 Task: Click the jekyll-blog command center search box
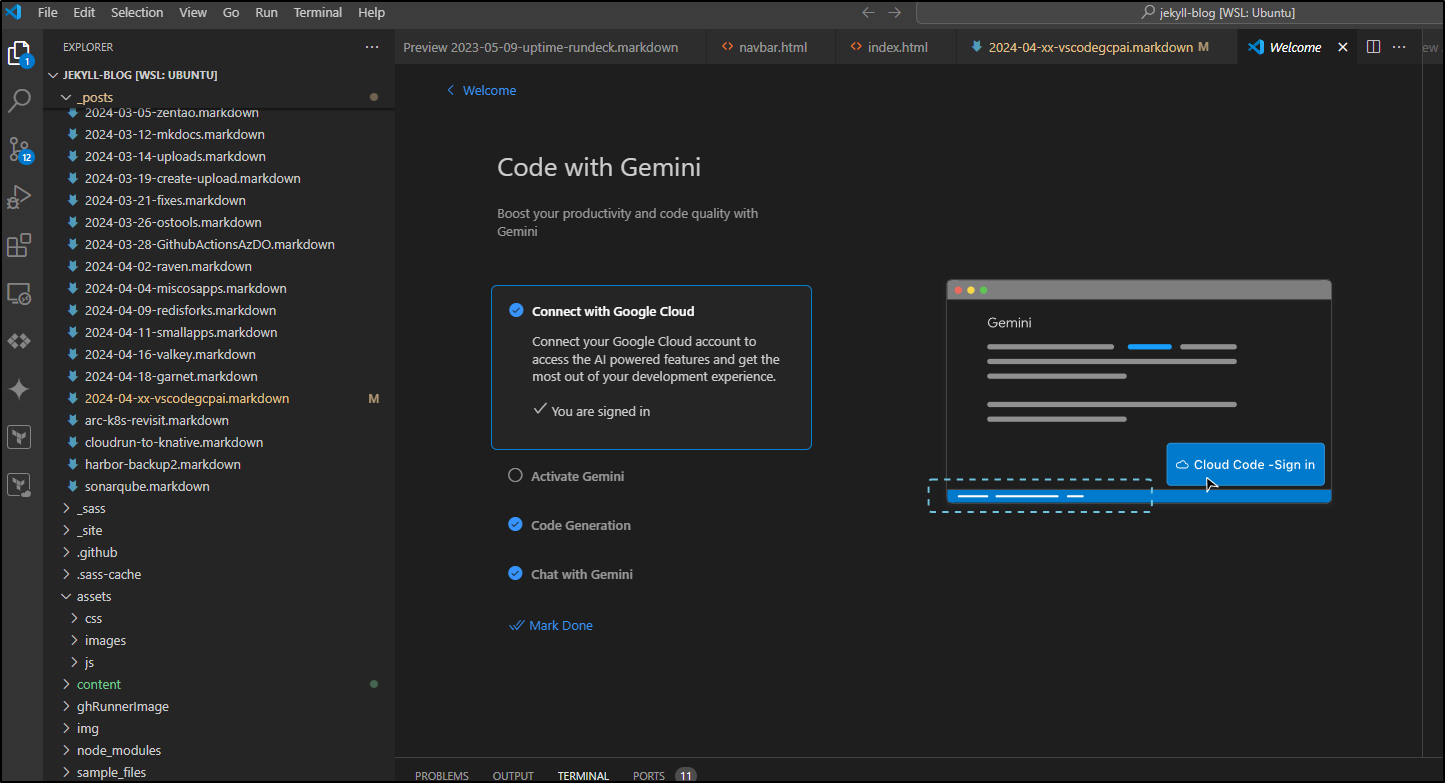click(1180, 13)
